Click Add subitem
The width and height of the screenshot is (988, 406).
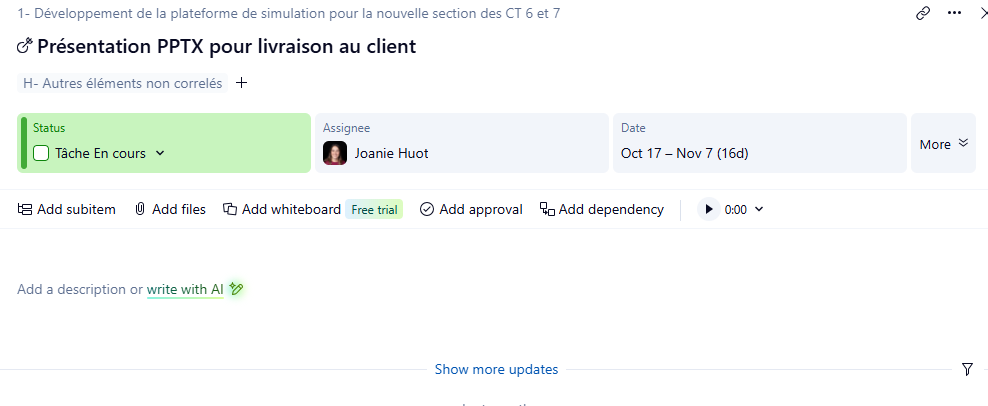click(67, 209)
